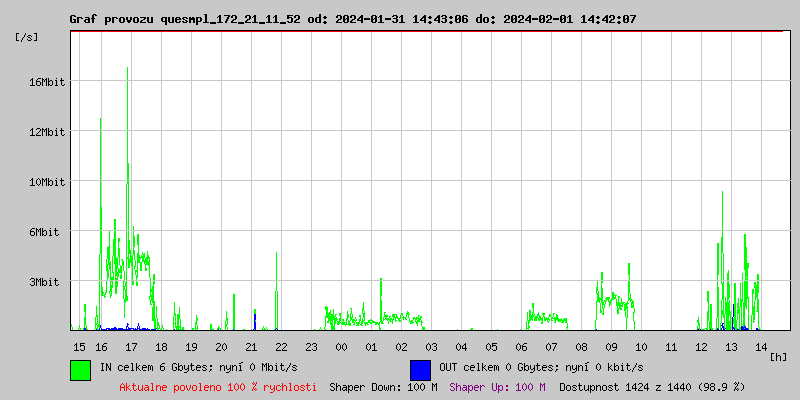
Task: Select the 12Mbit y-axis label
Action: [46, 132]
